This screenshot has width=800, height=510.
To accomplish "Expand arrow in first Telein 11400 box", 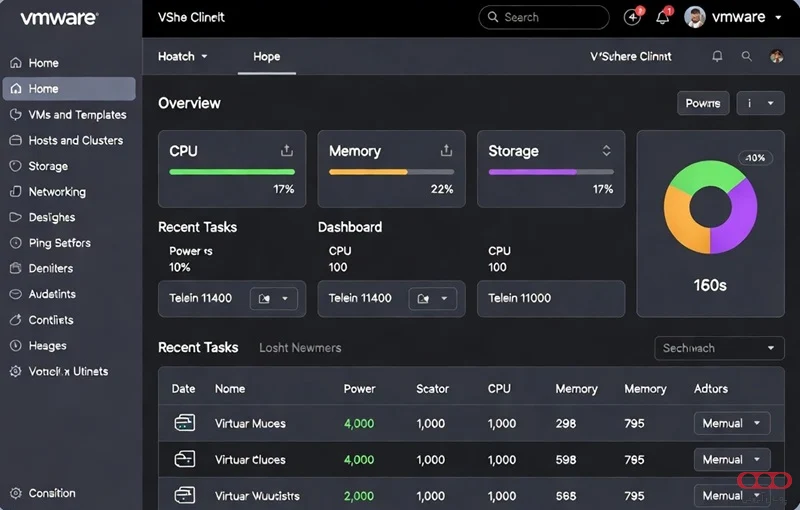I will pos(285,298).
